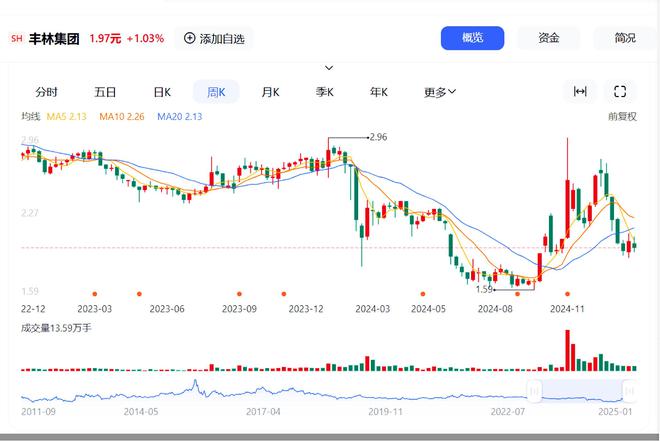Click the 添加自选 button
Screen dimensions: 660x441
click(x=214, y=38)
